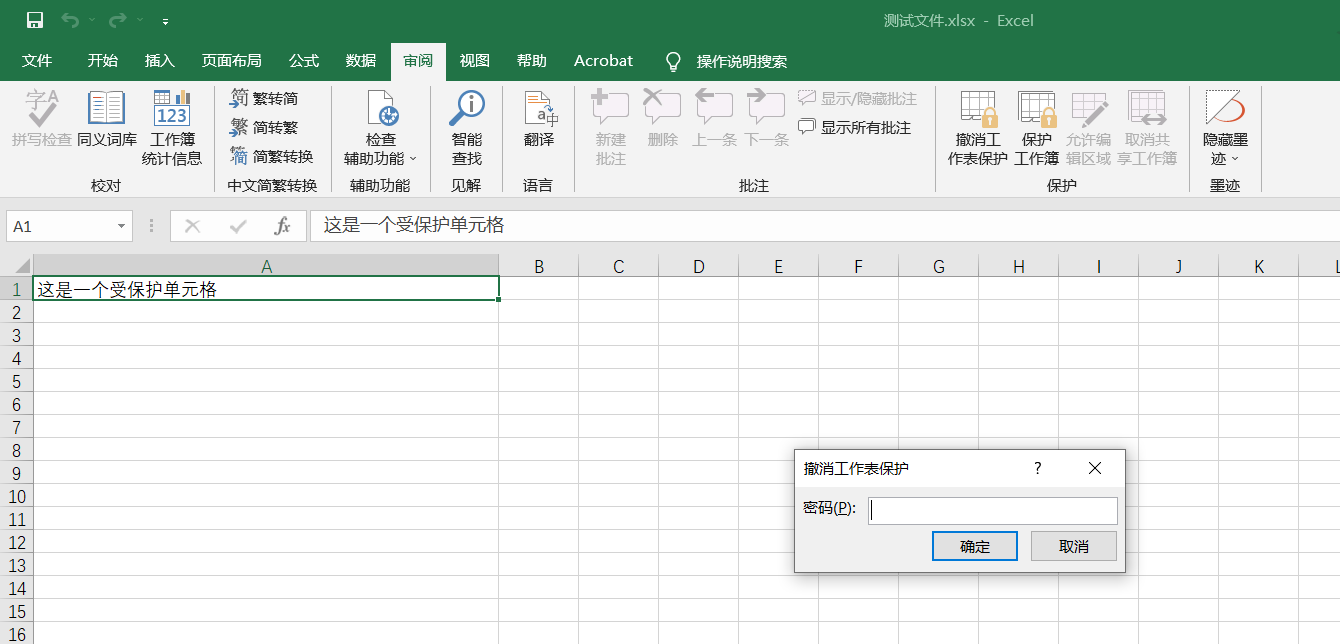Viewport: 1340px width, 644px height.
Task: Open the Name Box dropdown arrow
Action: (121, 227)
